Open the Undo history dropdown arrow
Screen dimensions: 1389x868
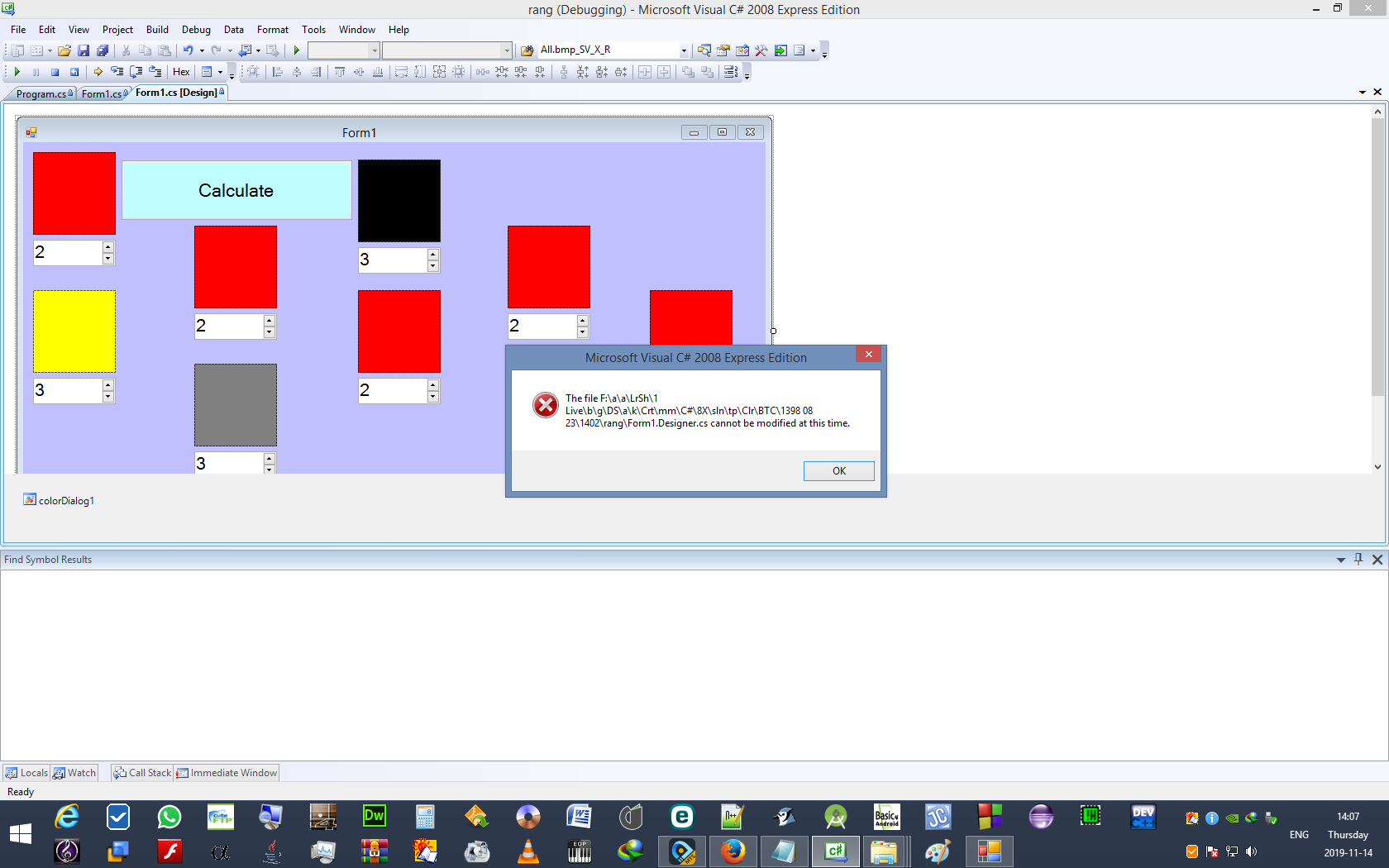[x=202, y=50]
